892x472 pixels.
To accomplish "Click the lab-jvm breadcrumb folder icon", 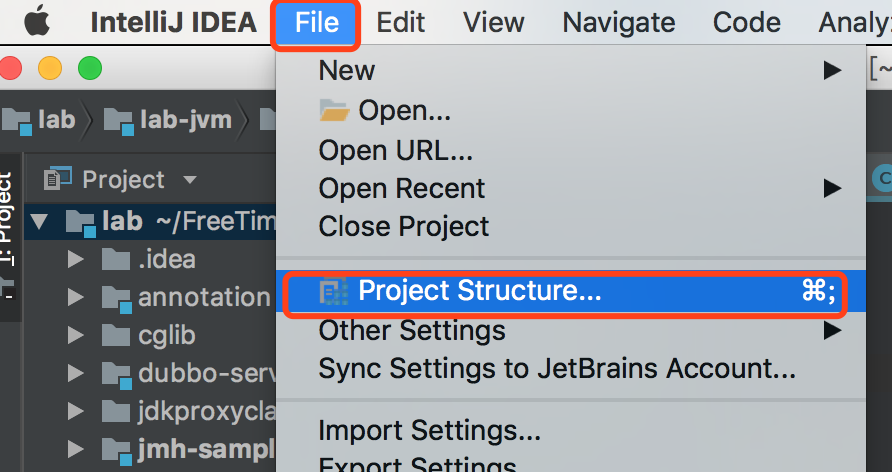I will (x=119, y=121).
